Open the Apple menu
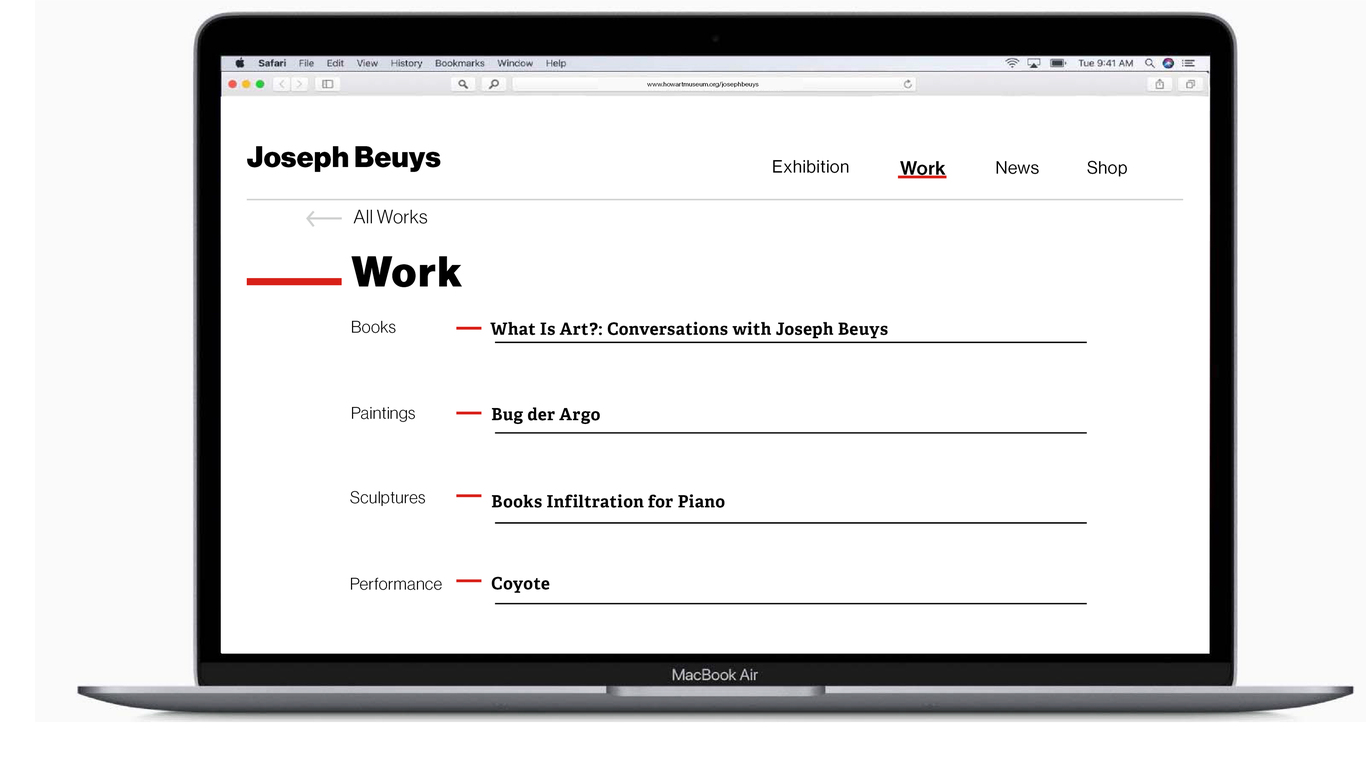Image resolution: width=1366 pixels, height=776 pixels. (240, 63)
